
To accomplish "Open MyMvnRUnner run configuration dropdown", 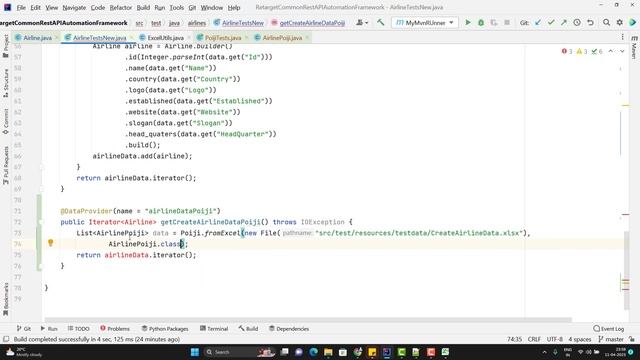I will tap(424, 23).
